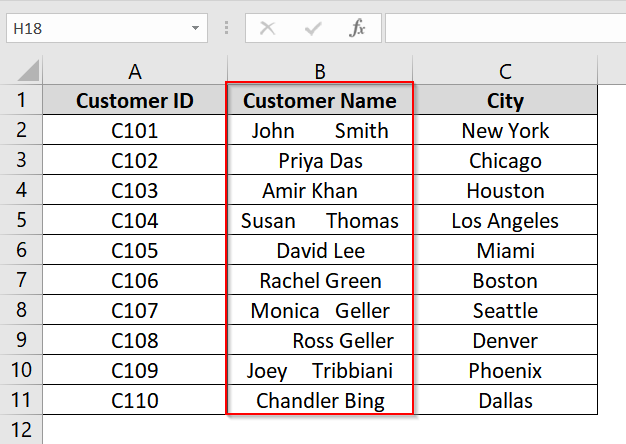Select cell containing C102
Image resolution: width=626 pixels, height=444 pixels.
click(x=135, y=160)
